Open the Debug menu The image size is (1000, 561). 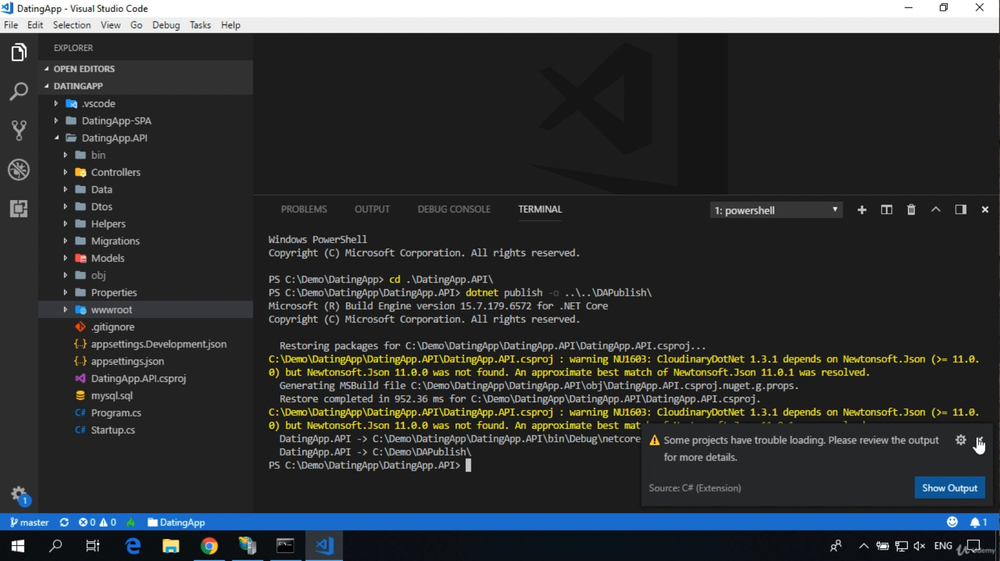tap(166, 25)
